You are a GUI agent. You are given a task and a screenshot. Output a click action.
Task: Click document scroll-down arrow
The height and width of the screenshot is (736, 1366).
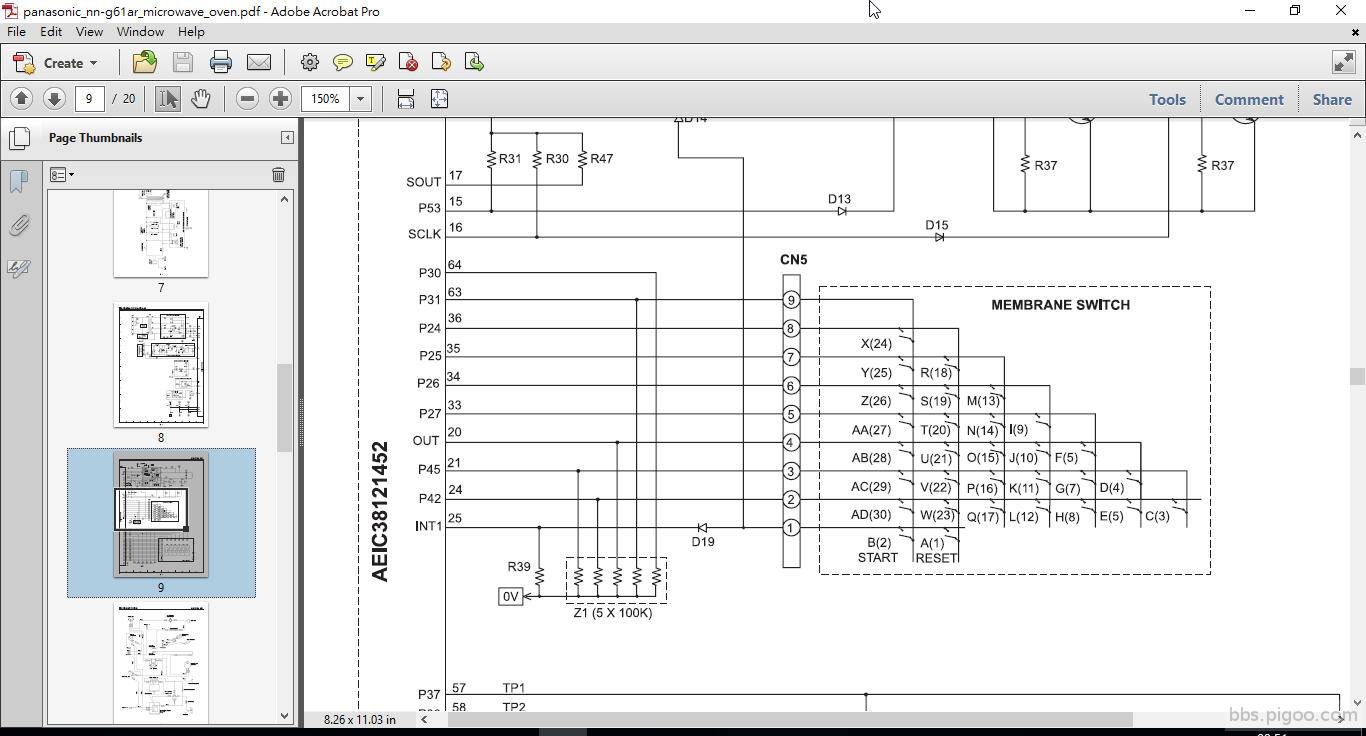click(x=1357, y=703)
